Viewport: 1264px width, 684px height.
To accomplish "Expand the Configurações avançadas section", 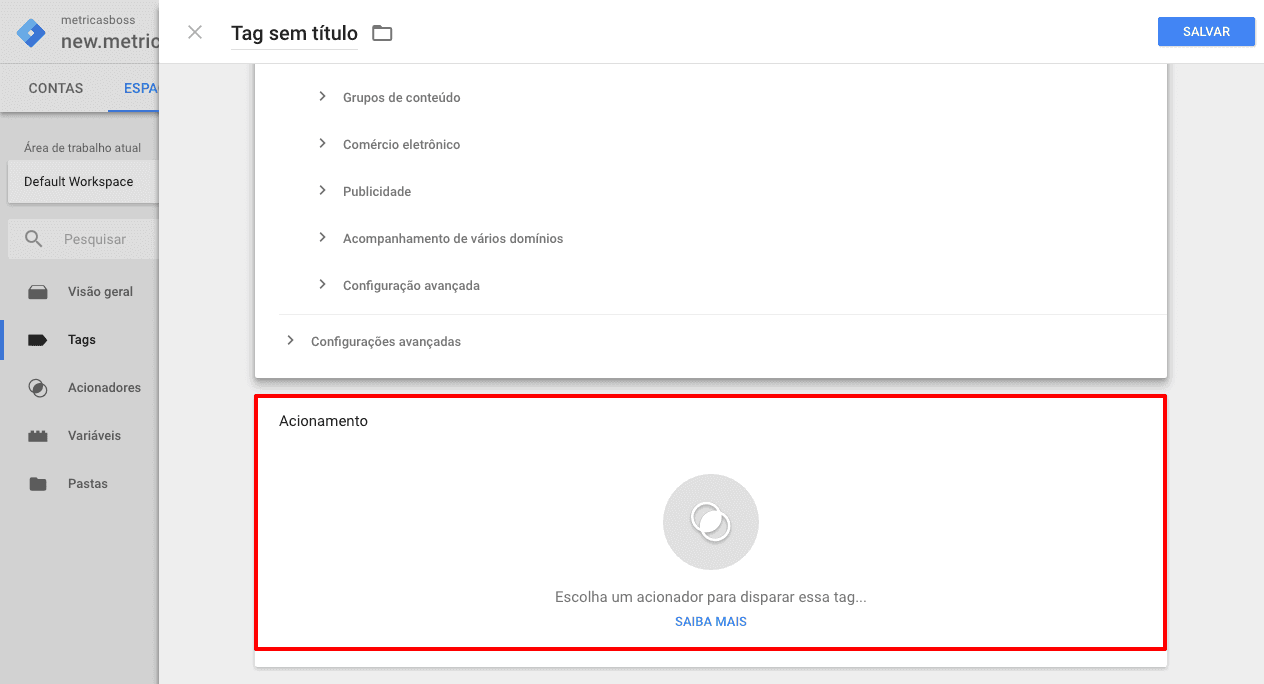I will click(290, 340).
